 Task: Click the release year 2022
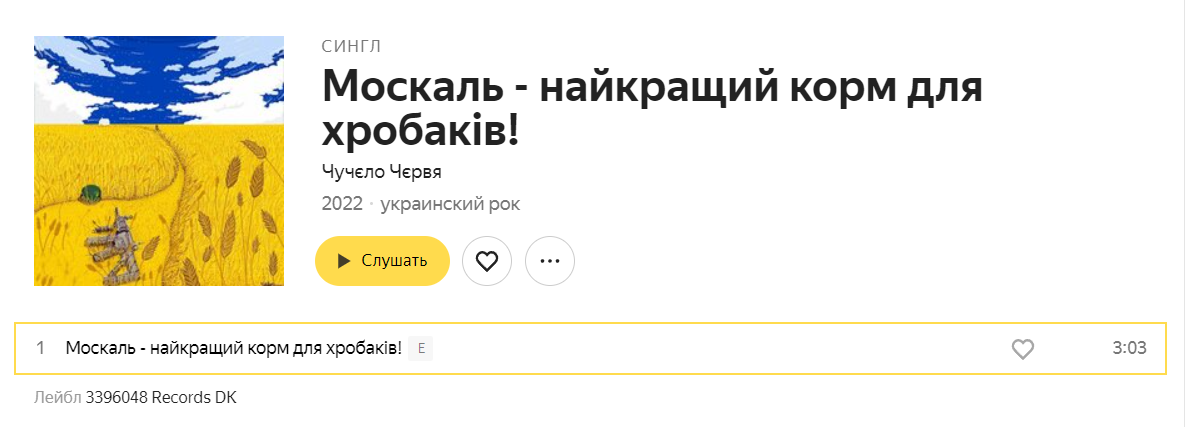tap(342, 204)
